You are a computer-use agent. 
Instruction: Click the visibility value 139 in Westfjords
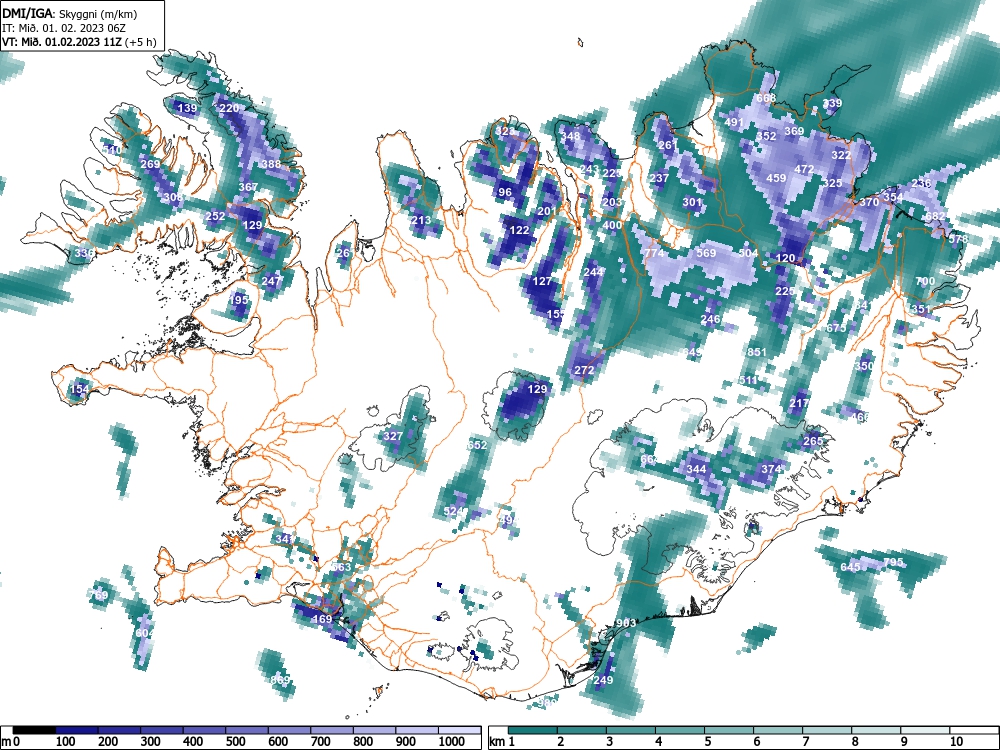pyautogui.click(x=187, y=108)
